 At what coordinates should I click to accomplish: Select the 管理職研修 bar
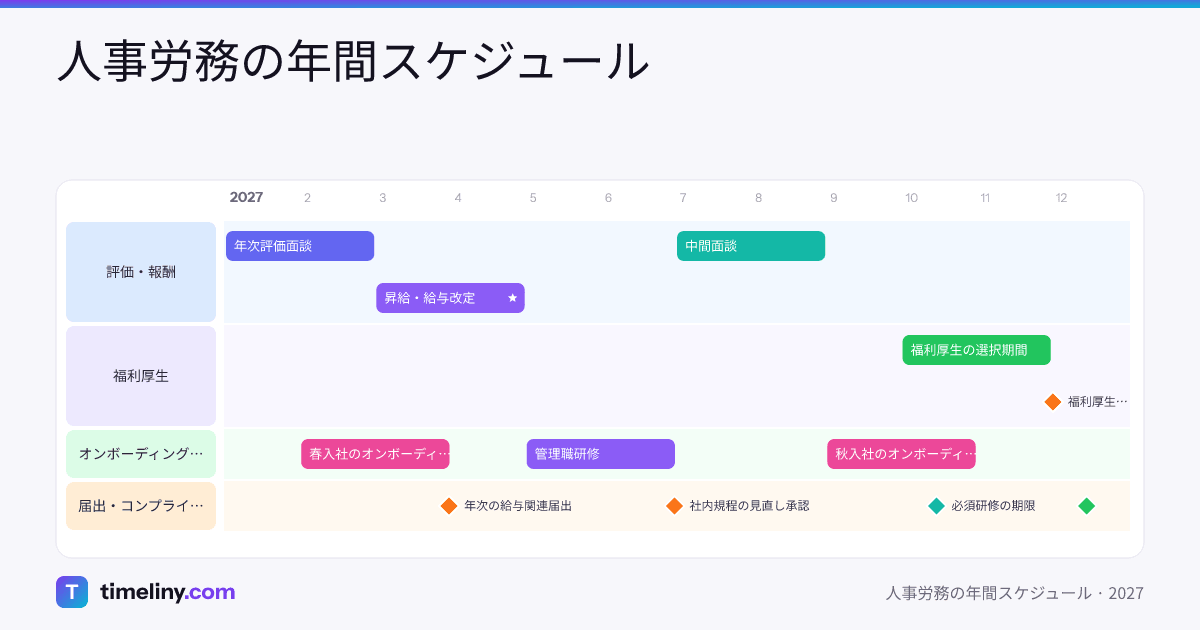[x=601, y=454]
